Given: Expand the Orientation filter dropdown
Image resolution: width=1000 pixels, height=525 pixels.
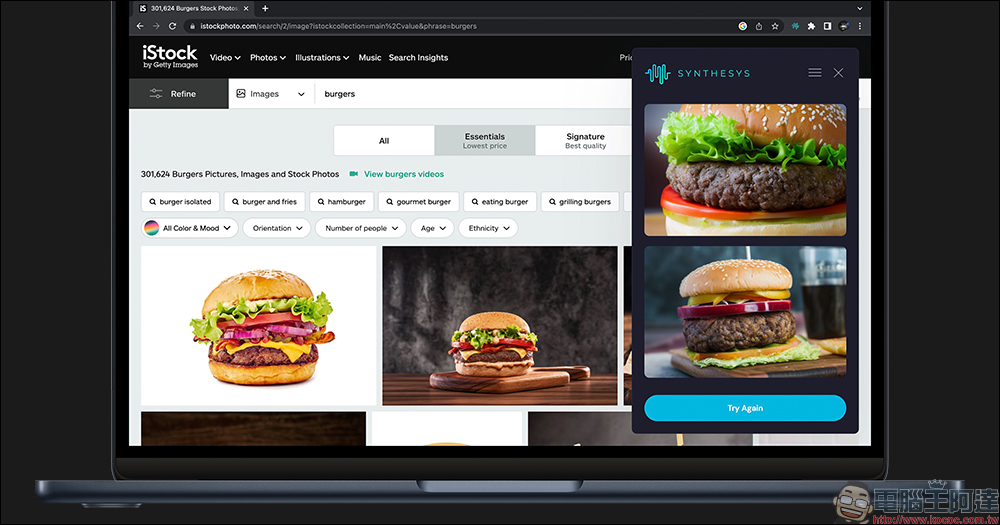Looking at the screenshot, I should pyautogui.click(x=277, y=228).
